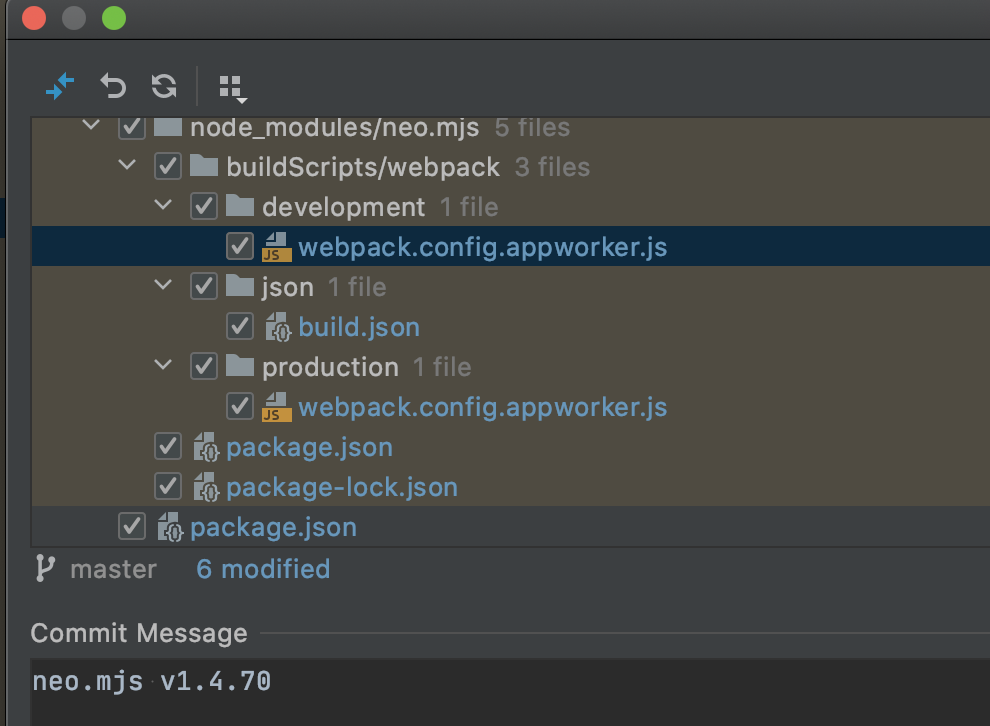Click the build.json file icon
Viewport: 990px width, 726px height.
278,327
